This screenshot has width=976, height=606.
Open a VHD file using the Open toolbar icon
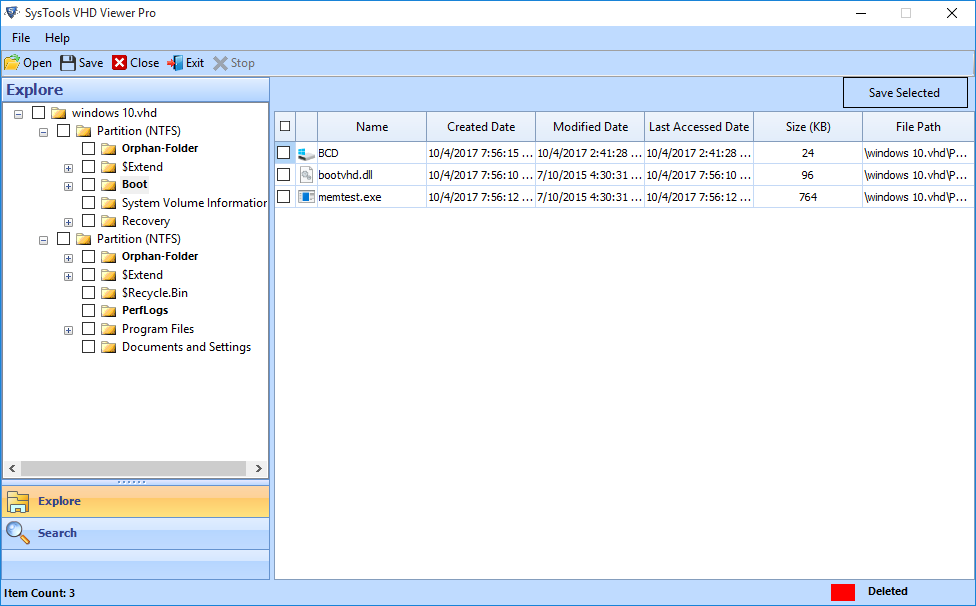tap(13, 62)
